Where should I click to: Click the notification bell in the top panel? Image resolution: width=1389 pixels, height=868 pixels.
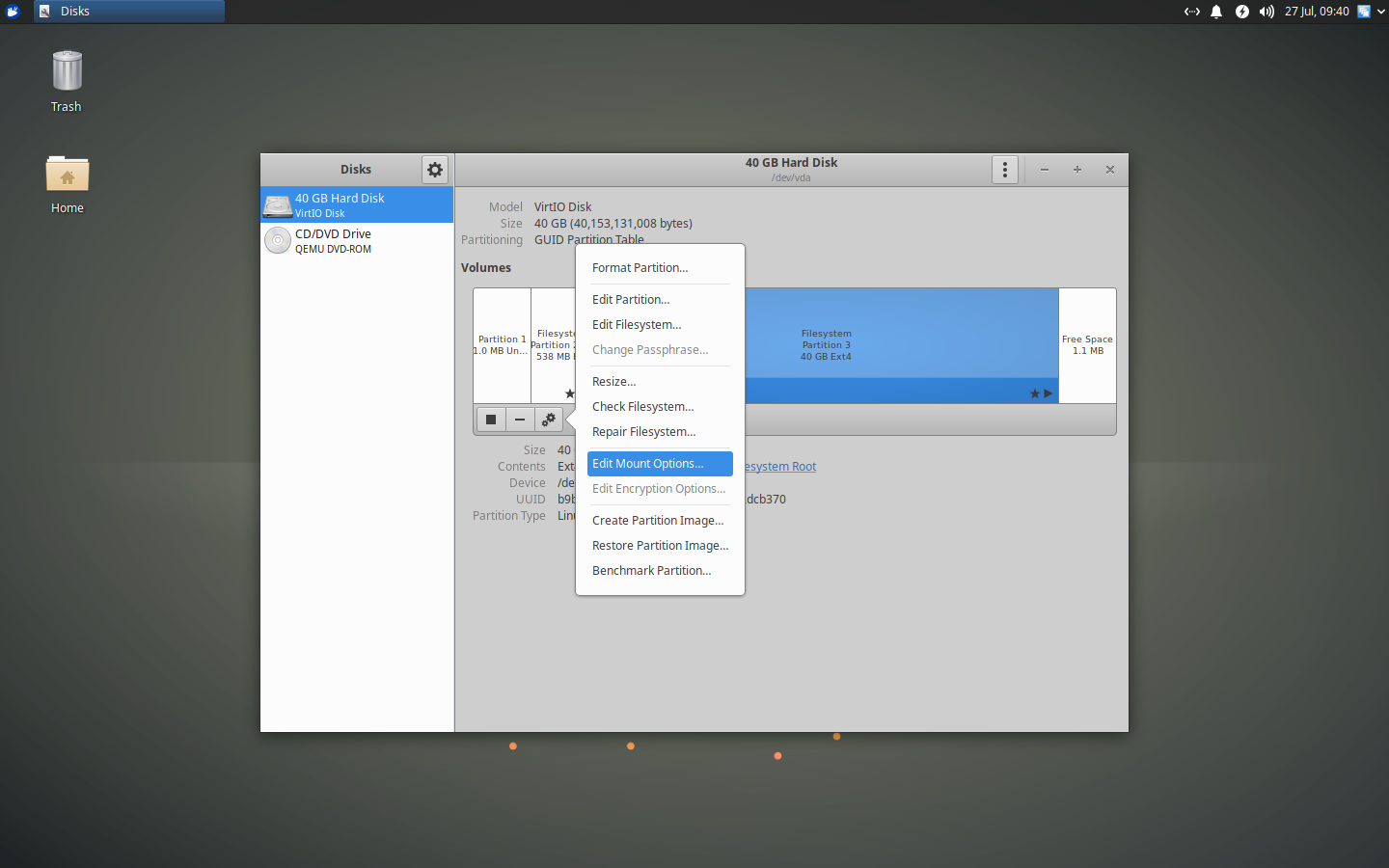[x=1215, y=12]
